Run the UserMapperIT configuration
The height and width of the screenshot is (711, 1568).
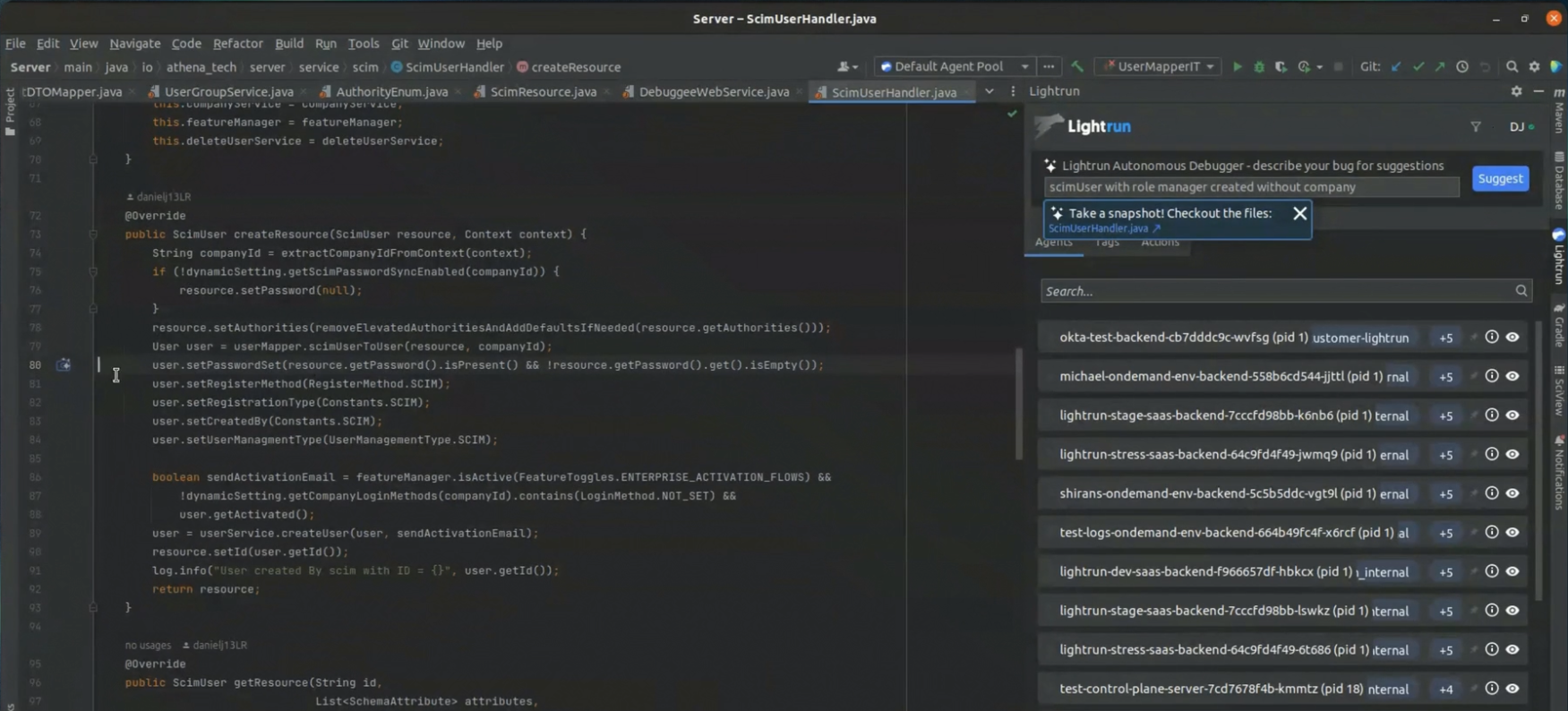[1237, 67]
